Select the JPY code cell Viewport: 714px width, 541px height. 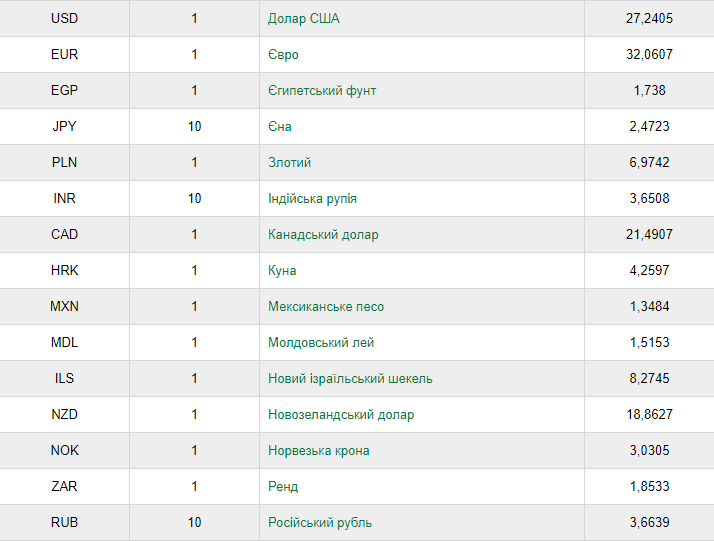(64, 127)
